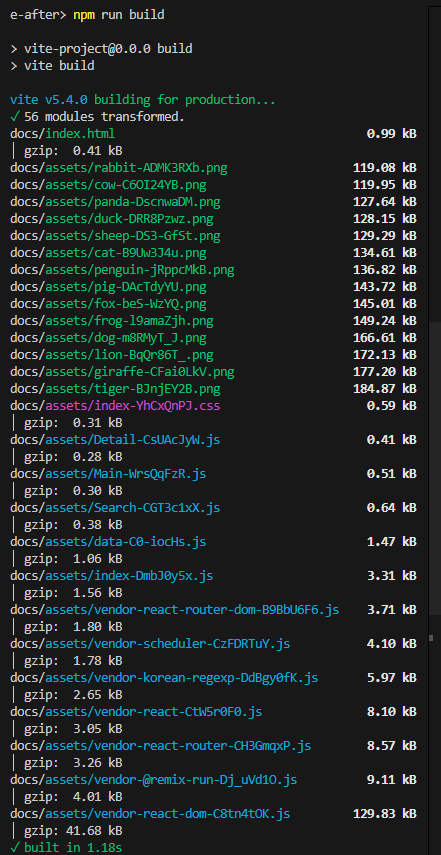
Task: Select 'vite-project@0.0.0 build' line
Action: (108, 49)
